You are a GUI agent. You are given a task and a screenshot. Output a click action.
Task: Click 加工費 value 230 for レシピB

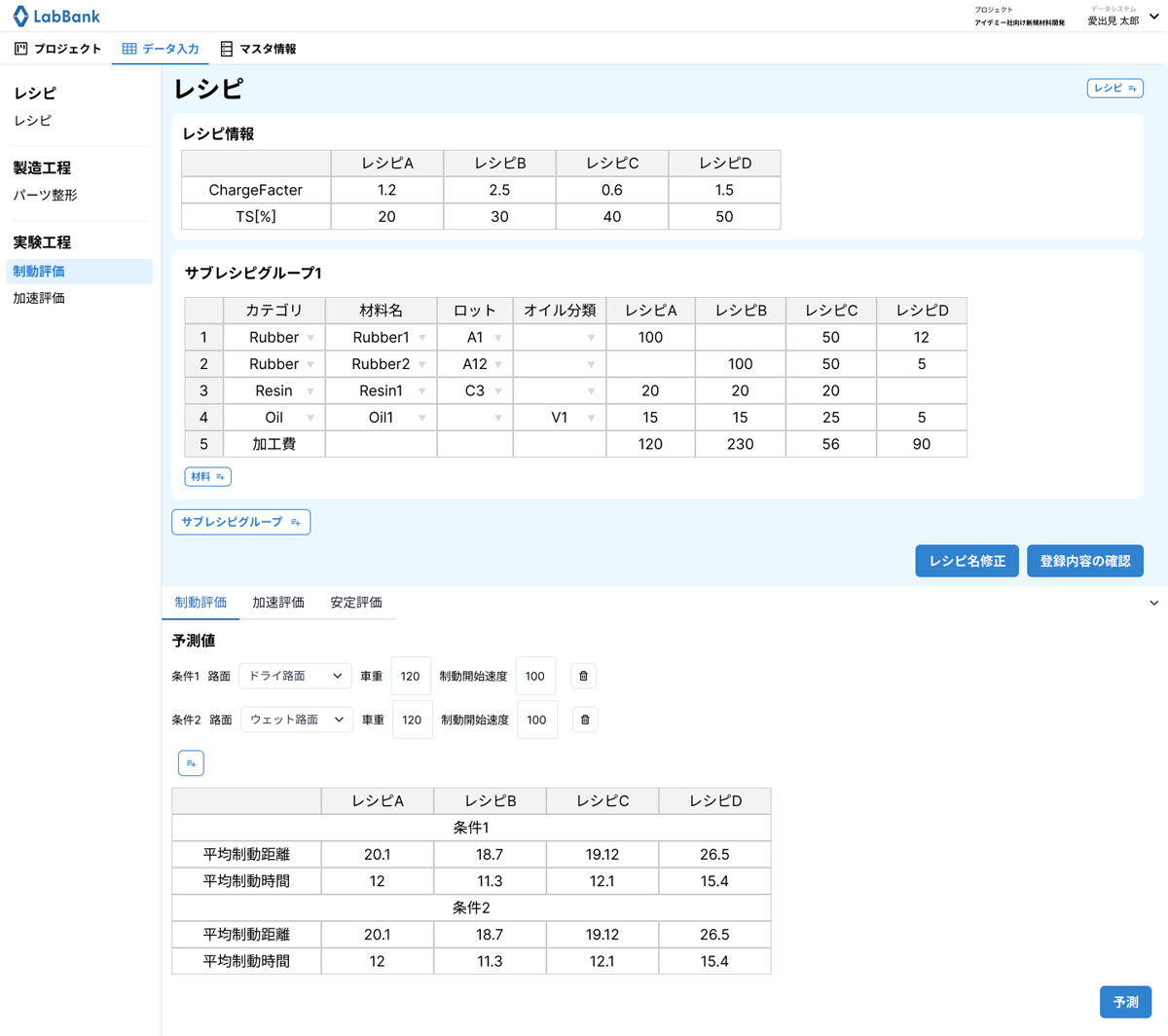click(741, 444)
